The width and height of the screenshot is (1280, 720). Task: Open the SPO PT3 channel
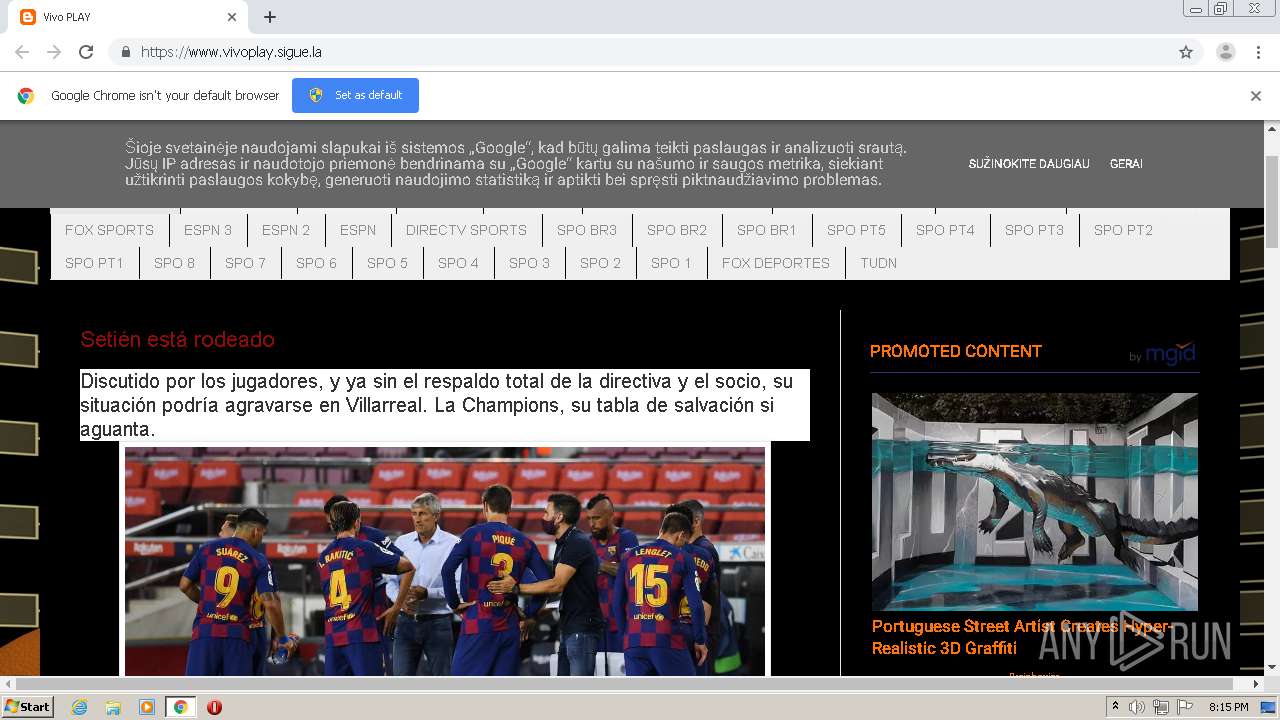[1034, 230]
